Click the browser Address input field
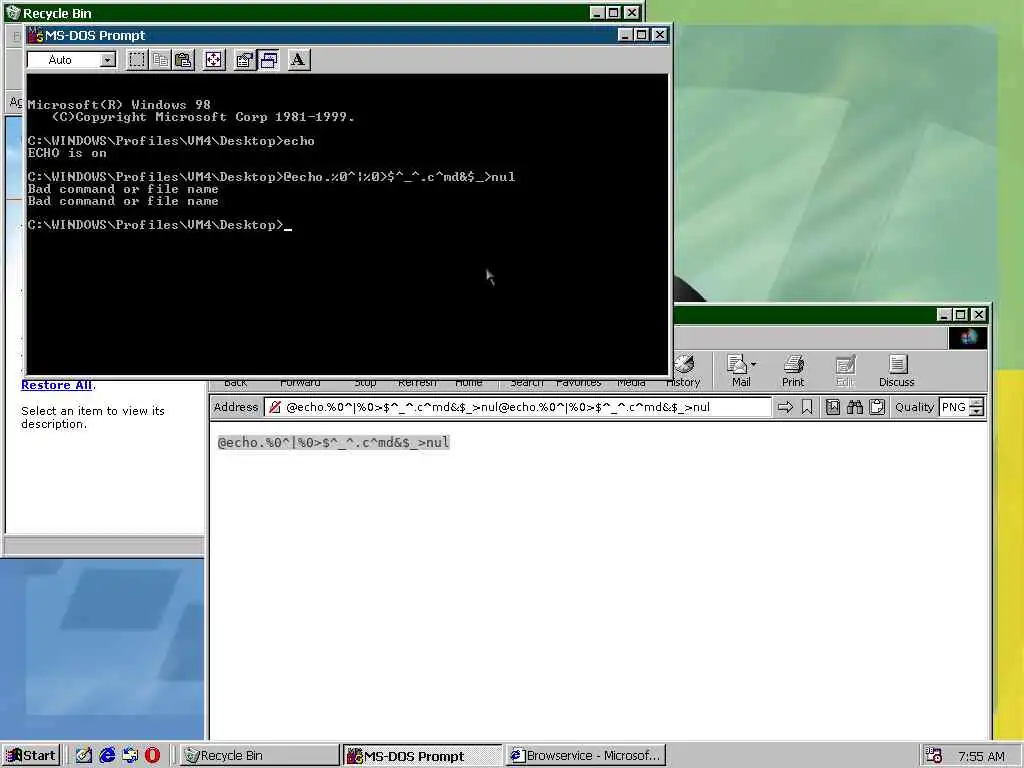 click(518, 408)
